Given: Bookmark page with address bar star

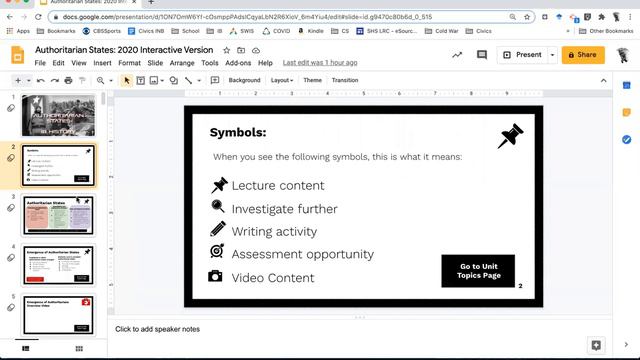Looking at the screenshot, I should click(527, 17).
